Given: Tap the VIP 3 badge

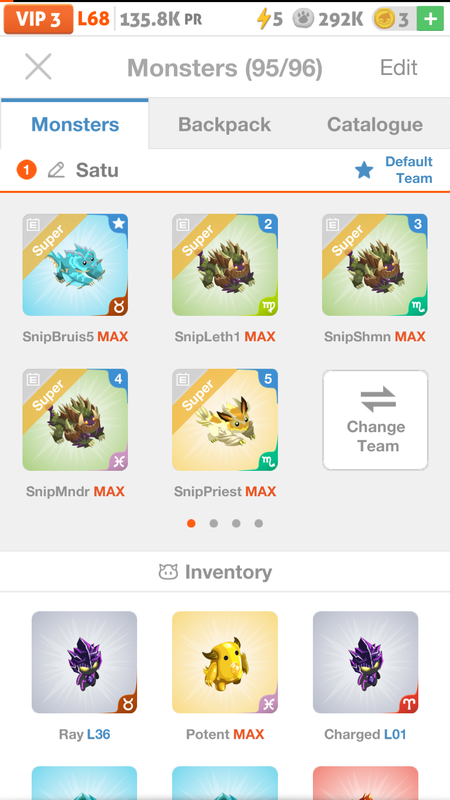Looking at the screenshot, I should (38, 19).
